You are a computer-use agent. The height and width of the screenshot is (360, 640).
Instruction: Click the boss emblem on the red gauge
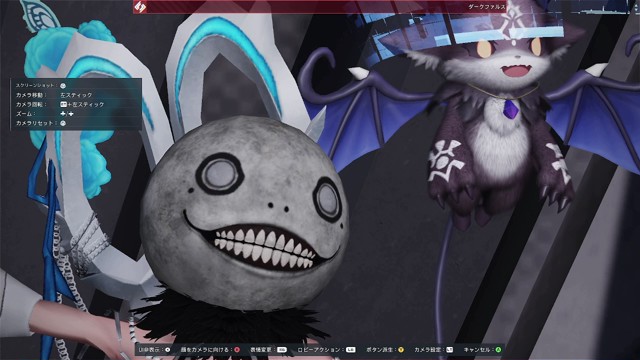(140, 7)
